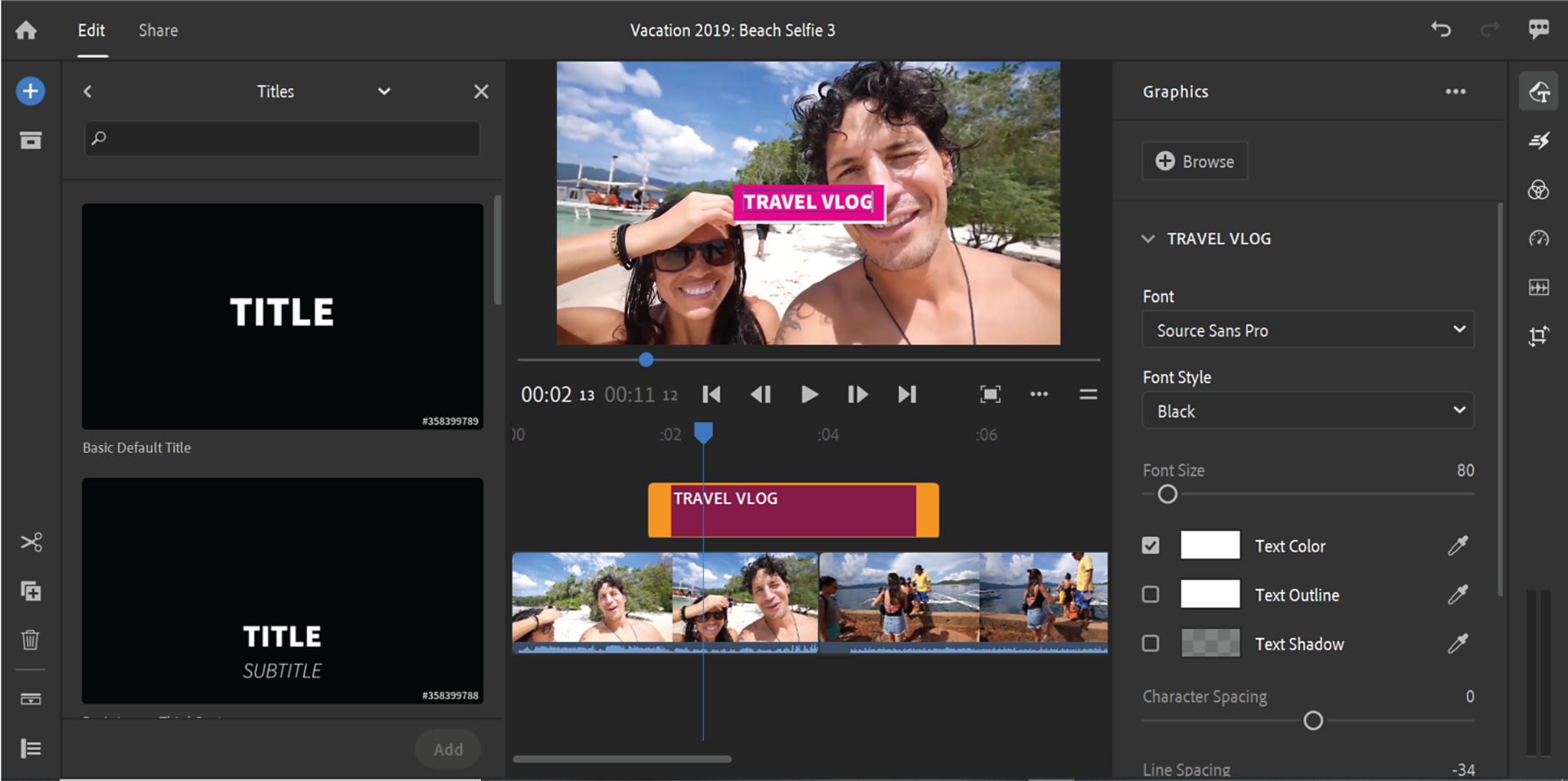Open the Font Style dropdown showing Black
This screenshot has height=781, width=1568.
click(1307, 411)
